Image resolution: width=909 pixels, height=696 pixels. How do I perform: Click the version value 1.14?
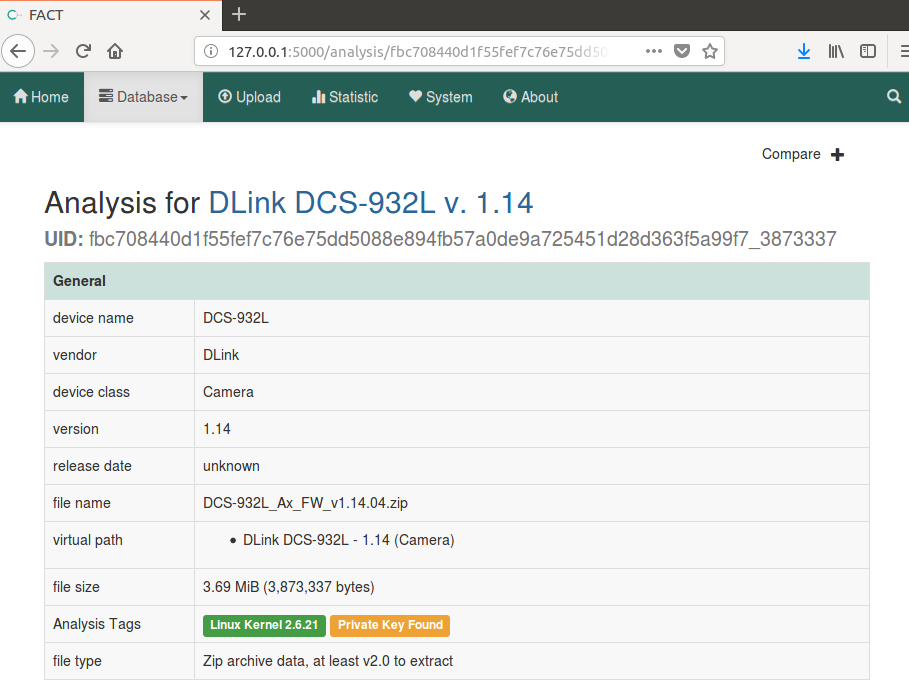[217, 429]
